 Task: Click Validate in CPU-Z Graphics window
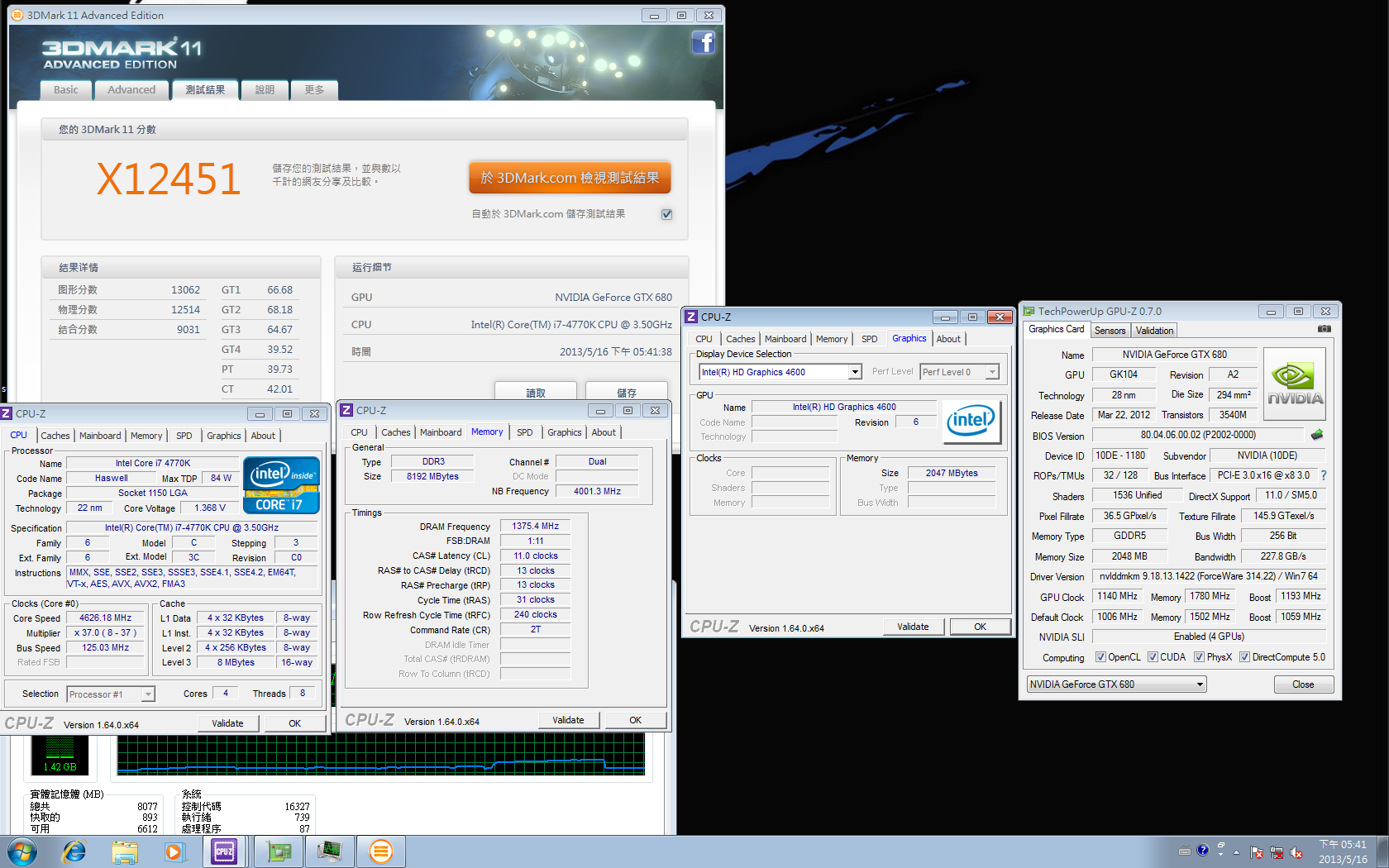coord(913,627)
